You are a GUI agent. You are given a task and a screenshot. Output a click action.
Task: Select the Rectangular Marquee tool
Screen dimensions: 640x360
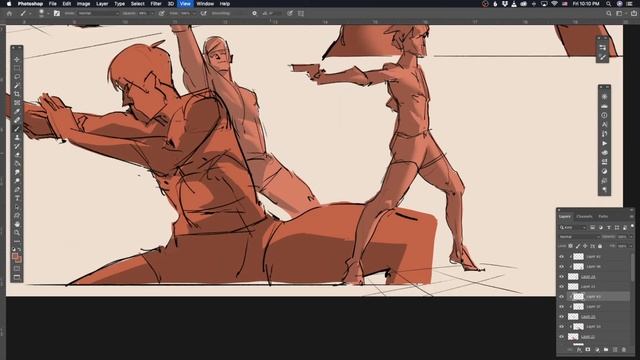pos(17,68)
